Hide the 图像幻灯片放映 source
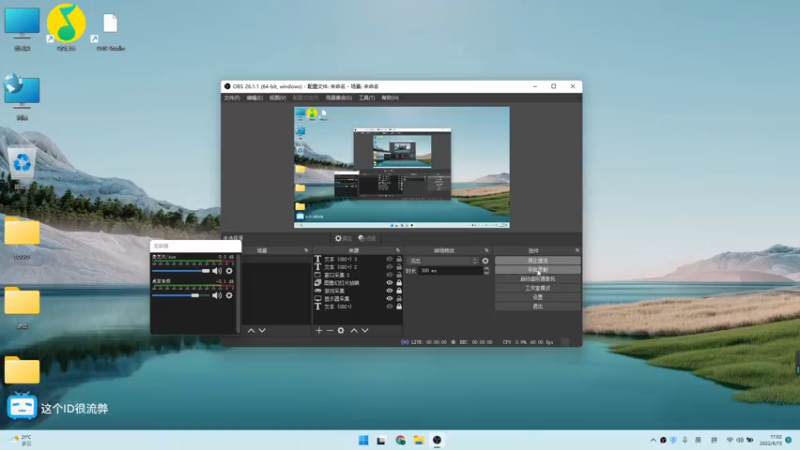 [389, 283]
